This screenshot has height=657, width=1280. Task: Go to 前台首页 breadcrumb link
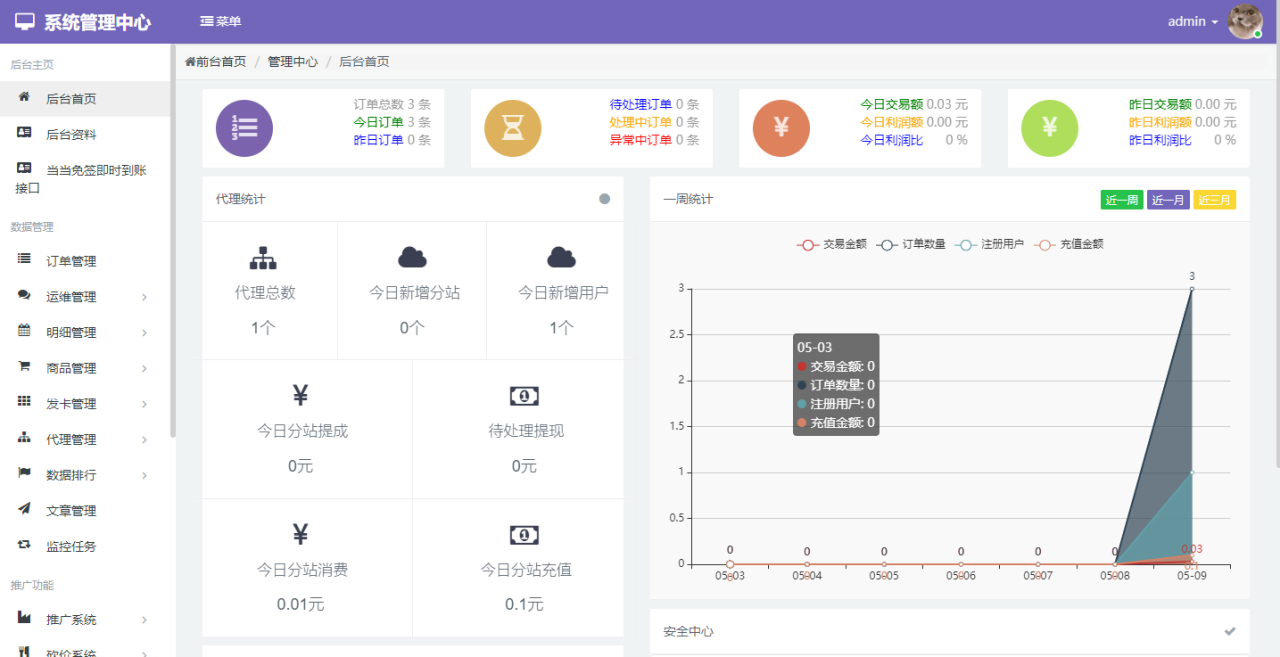216,62
